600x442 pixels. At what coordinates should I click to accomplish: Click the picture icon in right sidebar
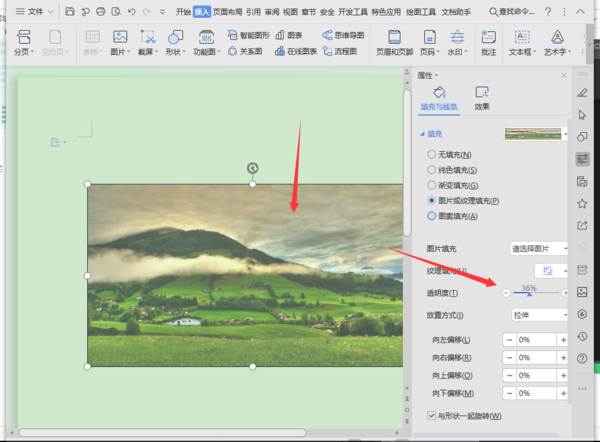click(582, 292)
